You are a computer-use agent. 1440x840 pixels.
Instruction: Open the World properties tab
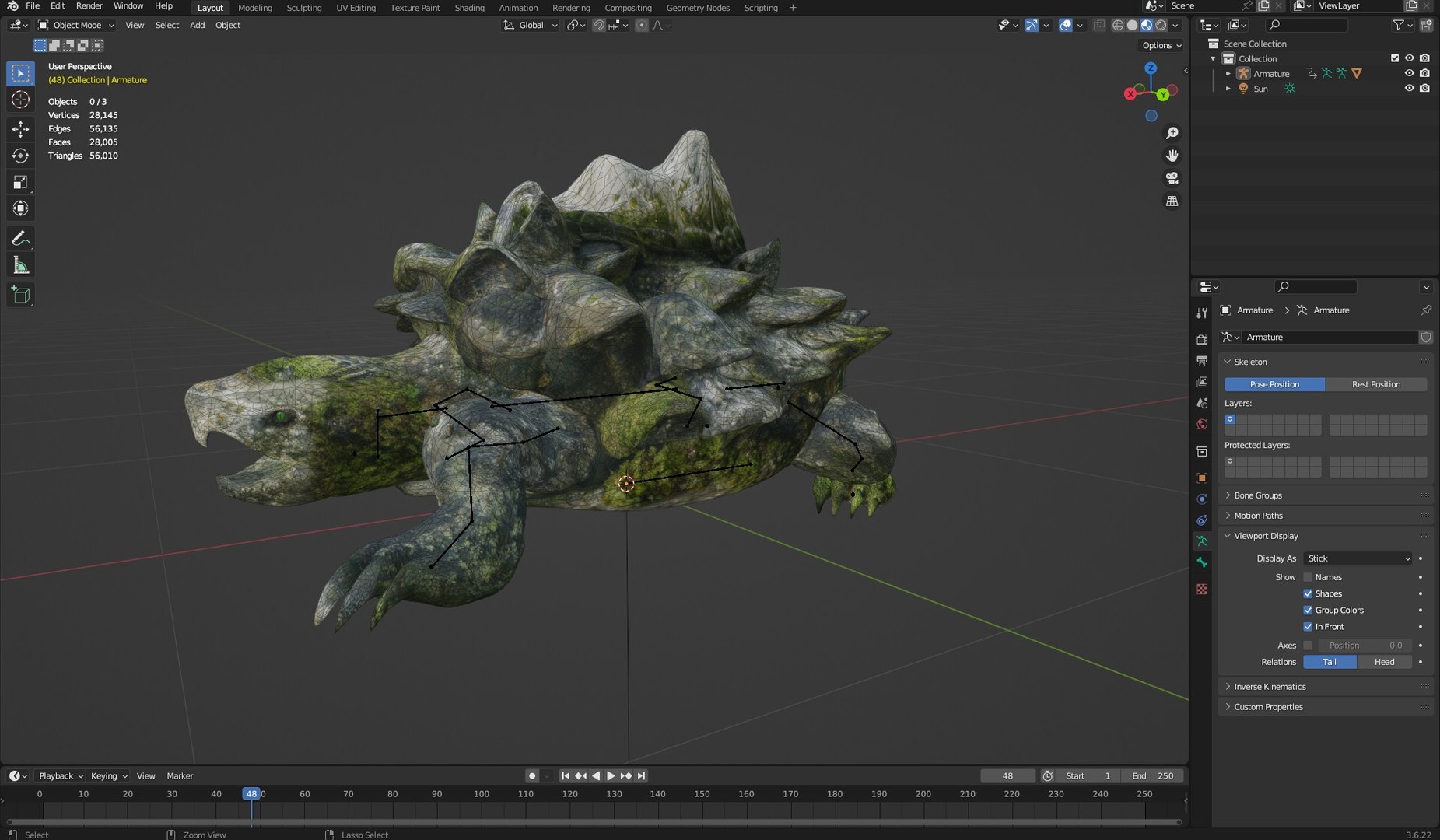click(1202, 424)
